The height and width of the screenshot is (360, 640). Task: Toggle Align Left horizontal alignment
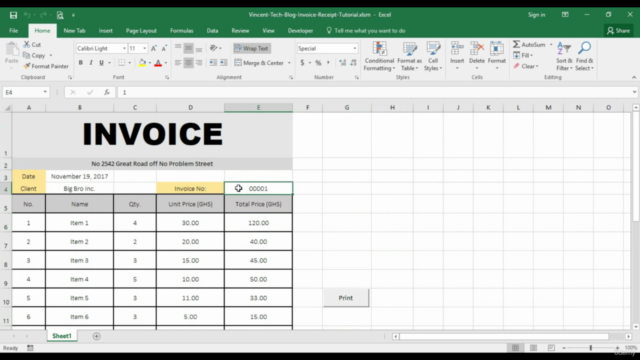pos(178,63)
